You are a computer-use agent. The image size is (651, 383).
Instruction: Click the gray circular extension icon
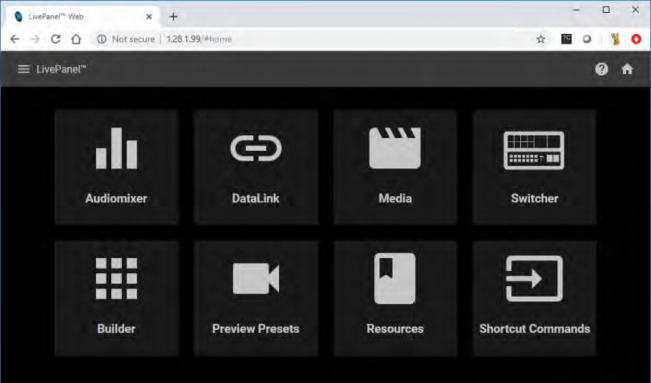[587, 39]
